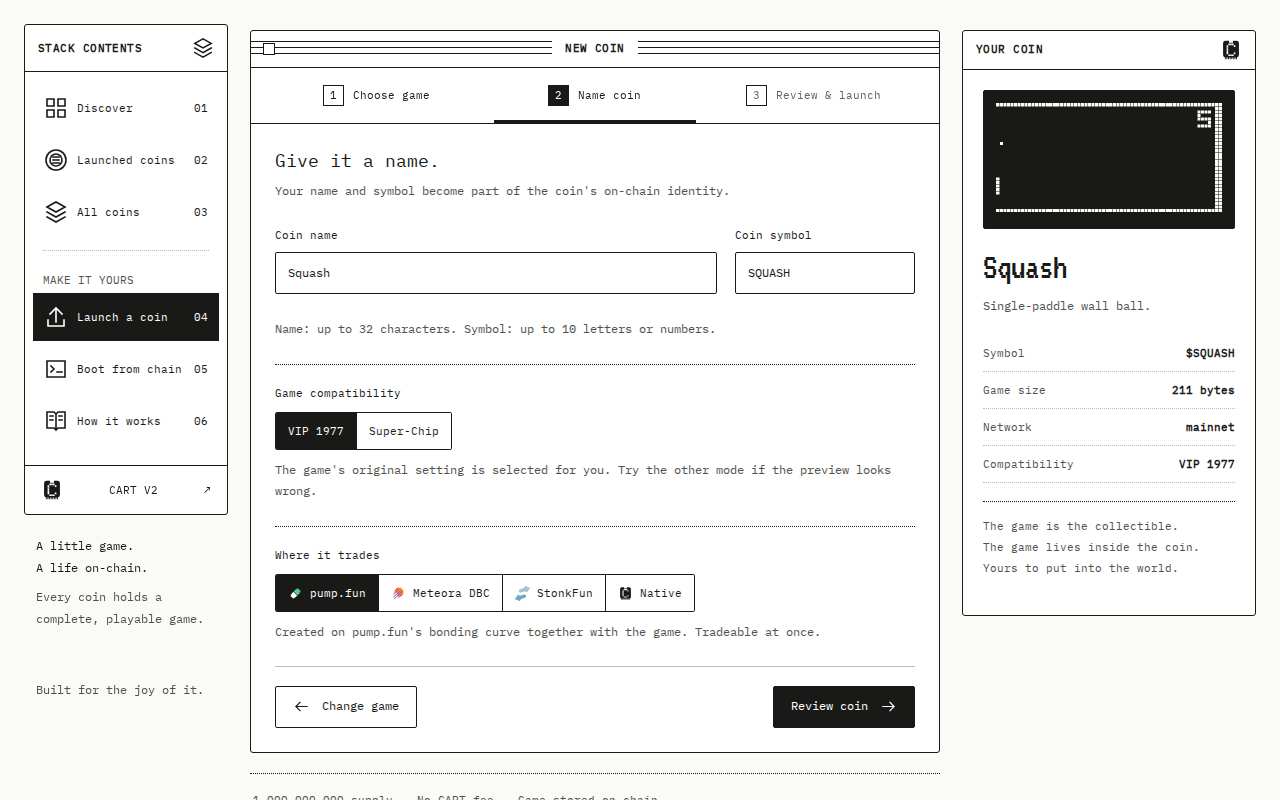1280x800 pixels.
Task: Choose StonkFun as trading venue
Action: pyautogui.click(x=554, y=593)
